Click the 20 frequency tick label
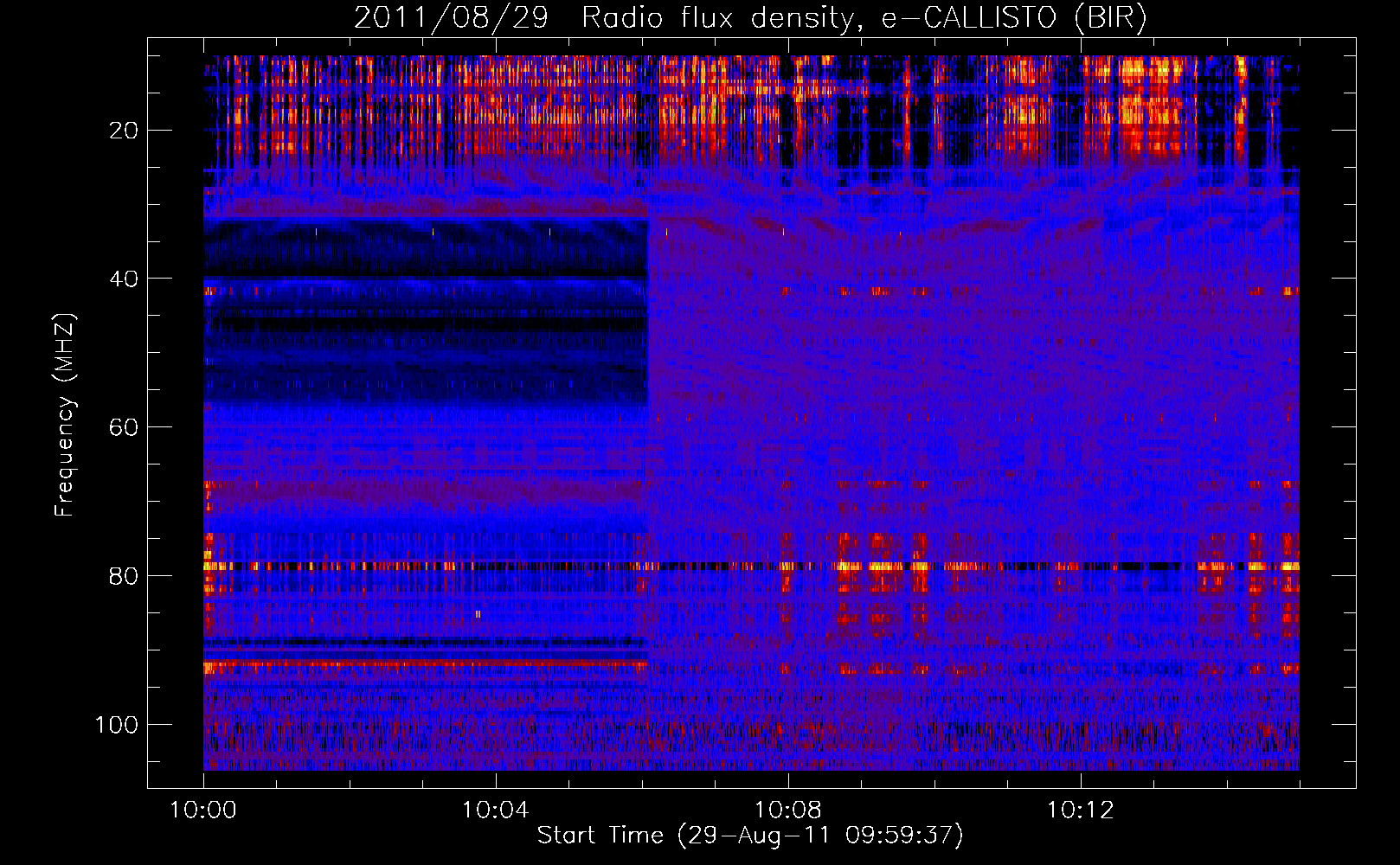 tap(124, 131)
